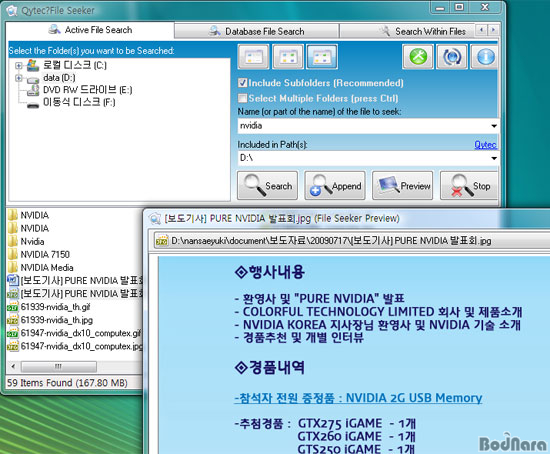
Task: Select 61947-nvidia_dx10_computex.gif result
Action: (81, 333)
